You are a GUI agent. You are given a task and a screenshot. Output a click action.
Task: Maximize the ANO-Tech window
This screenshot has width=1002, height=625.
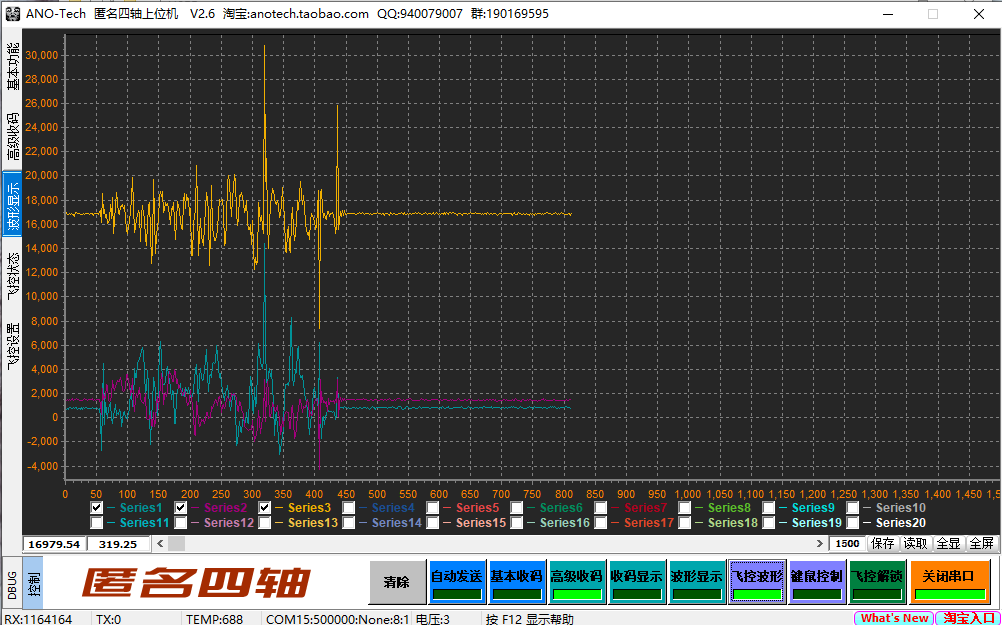[x=933, y=13]
